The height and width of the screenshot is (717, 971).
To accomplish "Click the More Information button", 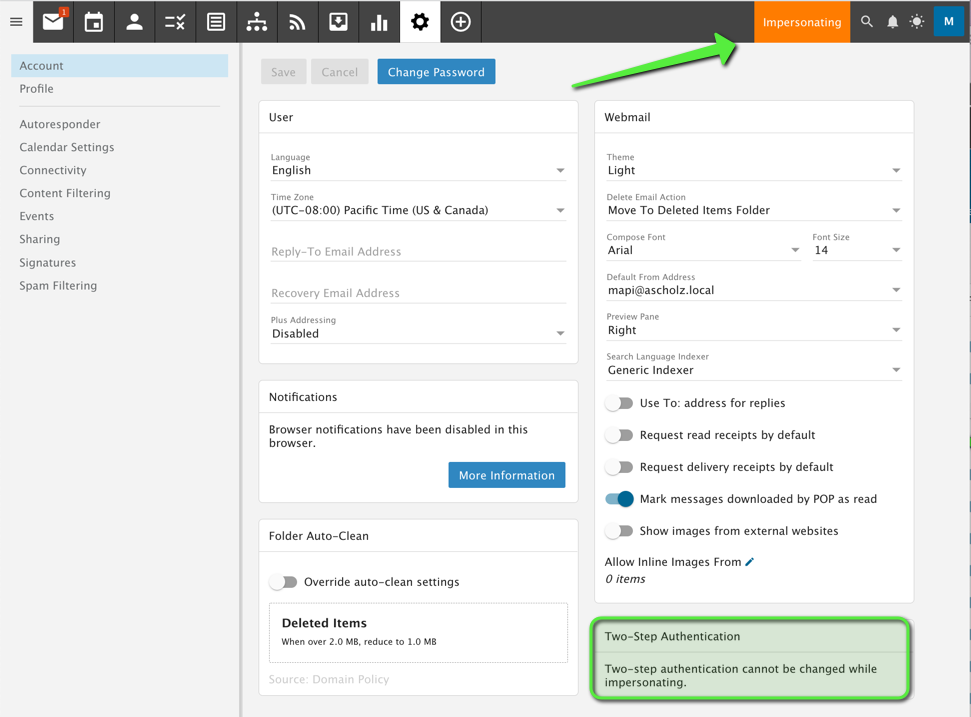I will pos(506,475).
